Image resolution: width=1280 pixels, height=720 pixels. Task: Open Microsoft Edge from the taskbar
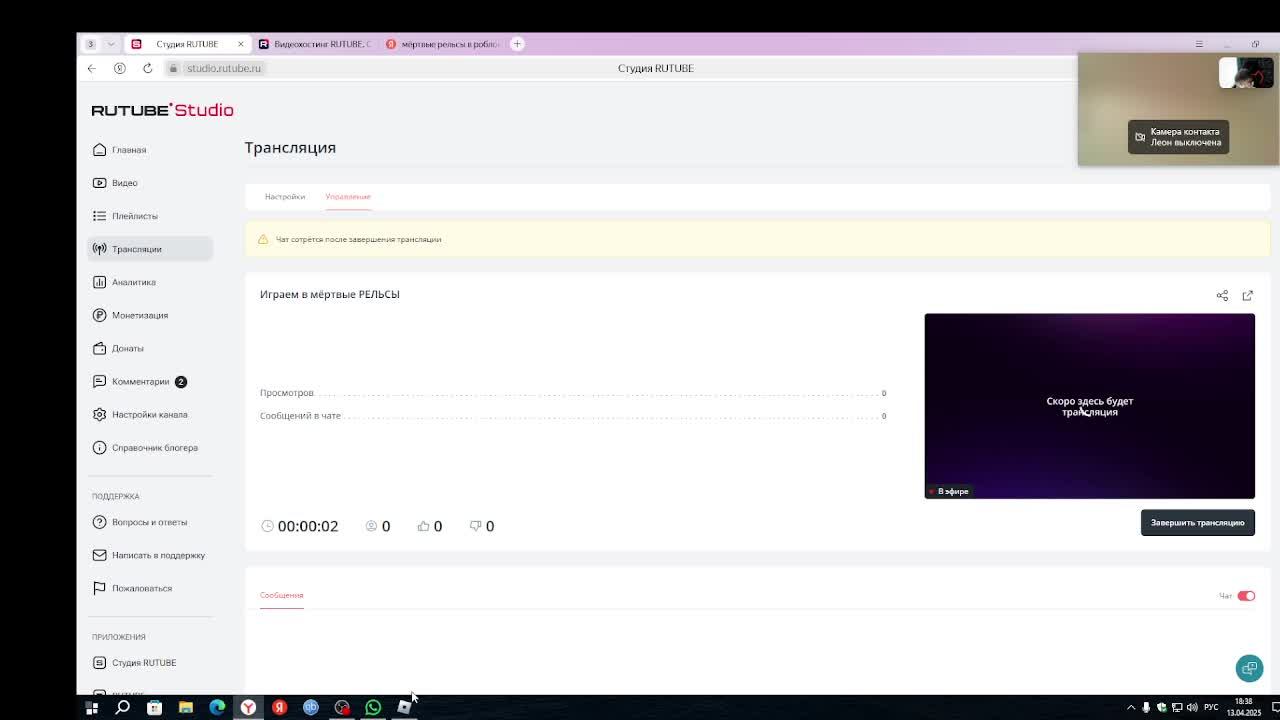[217, 707]
